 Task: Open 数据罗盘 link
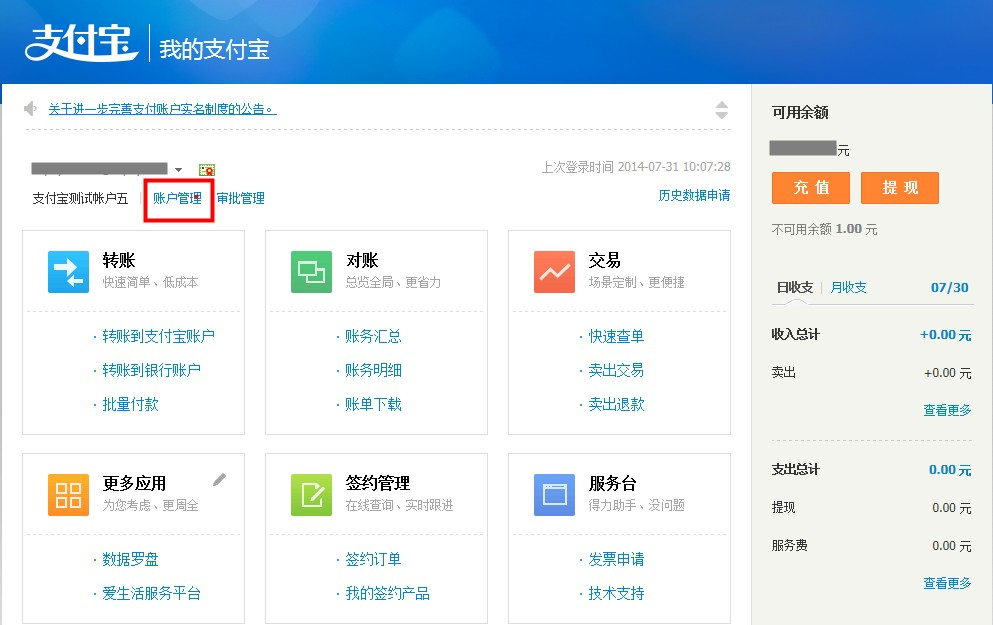pyautogui.click(x=130, y=559)
